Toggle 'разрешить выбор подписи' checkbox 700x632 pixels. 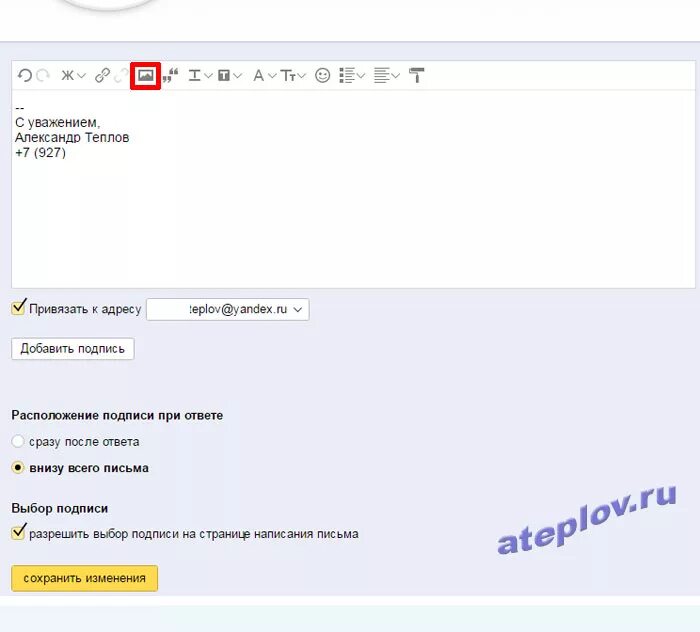(x=19, y=532)
